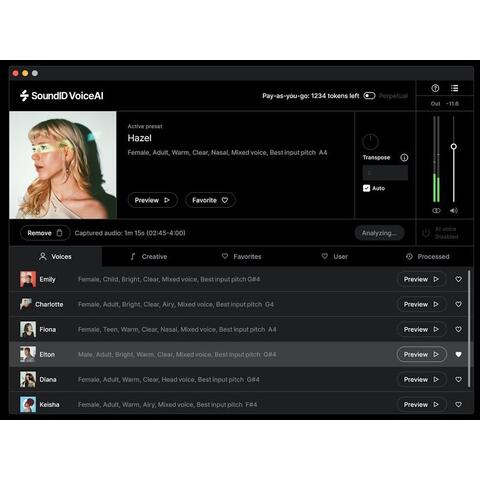Preview the Diana voice
This screenshot has height=480, width=480.
pos(422,379)
